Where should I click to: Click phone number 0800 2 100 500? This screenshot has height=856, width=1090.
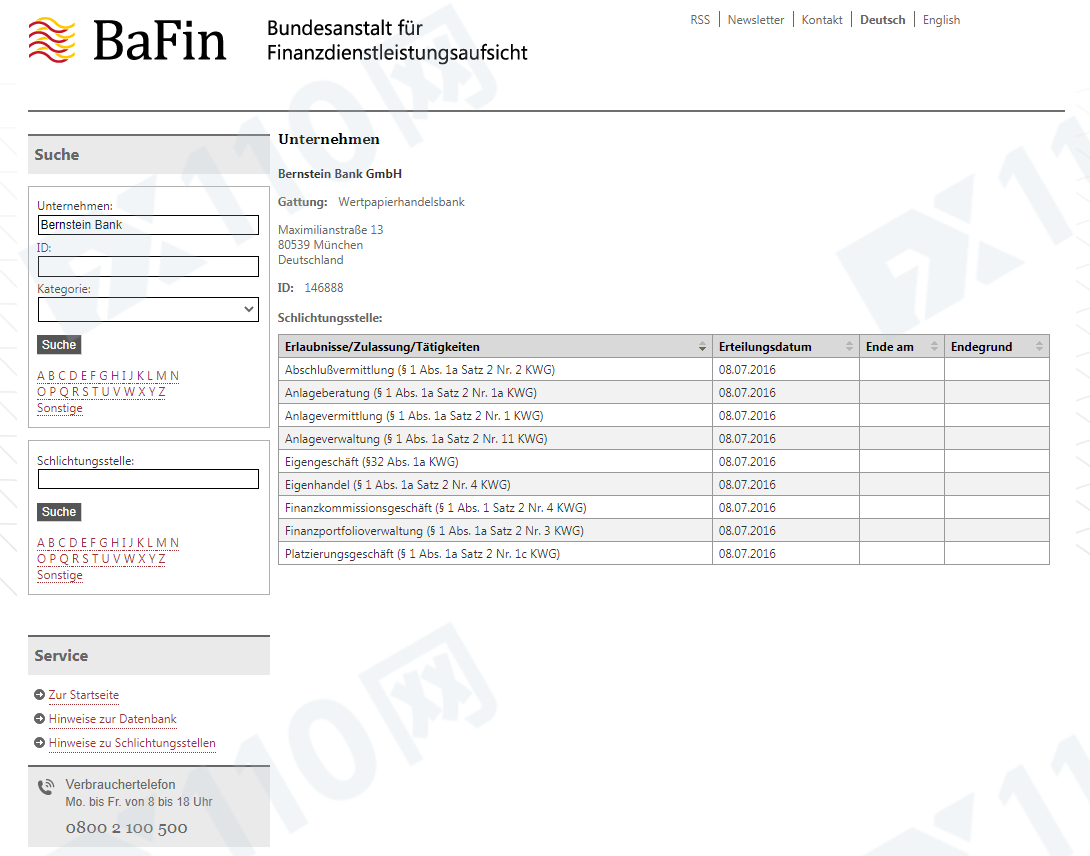click(127, 827)
